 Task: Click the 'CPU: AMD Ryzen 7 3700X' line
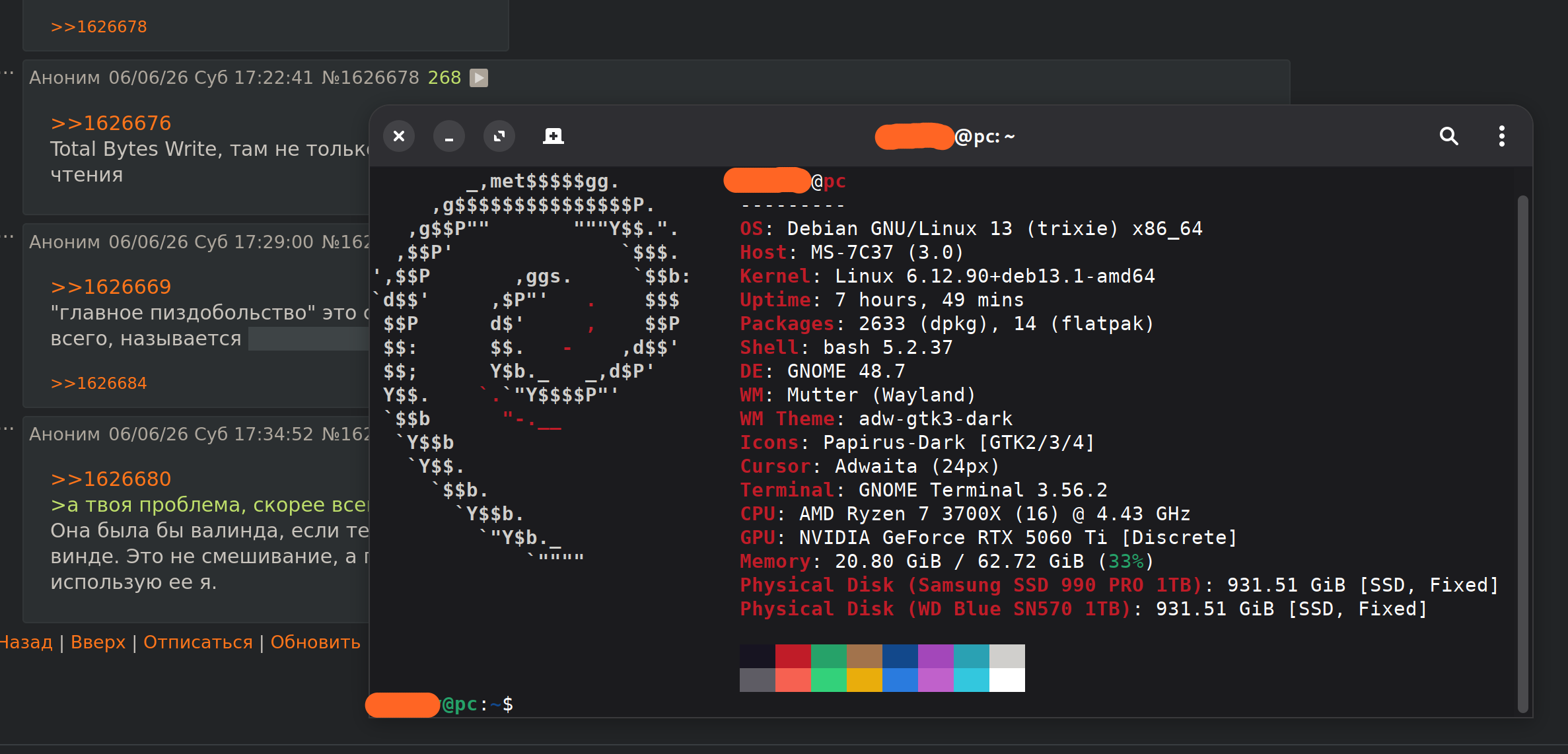(965, 514)
